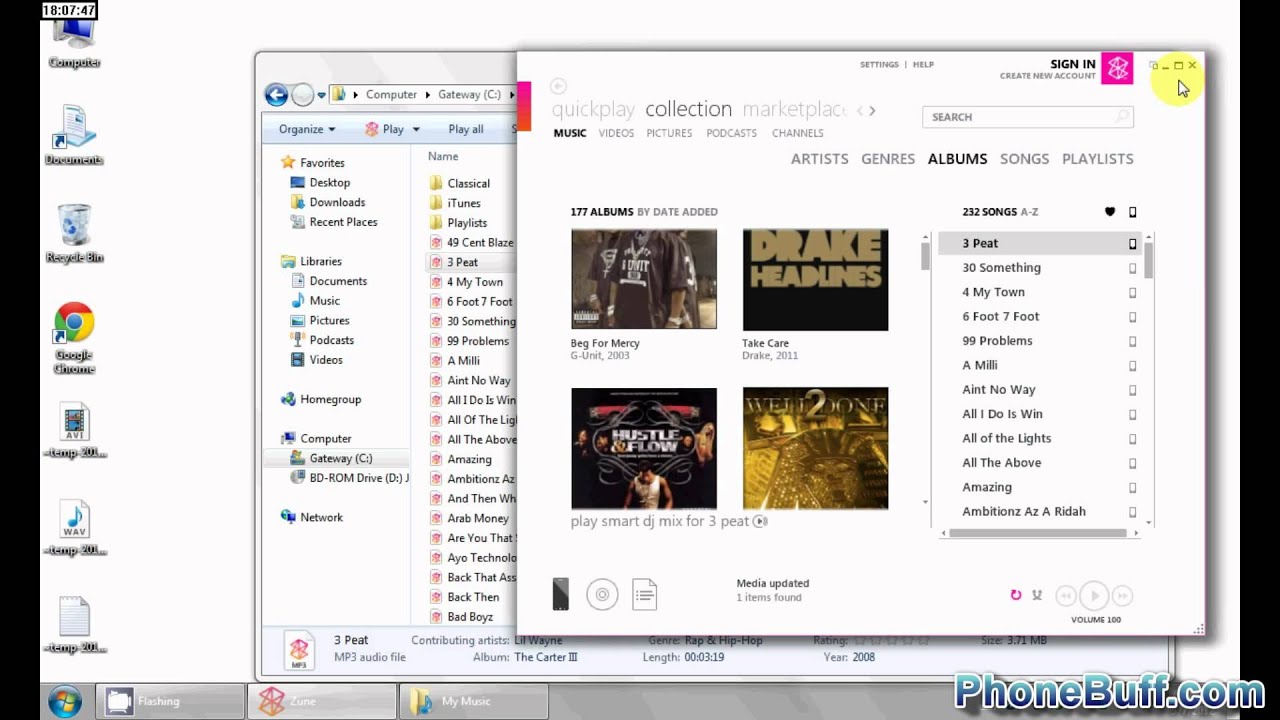Switch to Flashing taskbar item

tap(170, 701)
